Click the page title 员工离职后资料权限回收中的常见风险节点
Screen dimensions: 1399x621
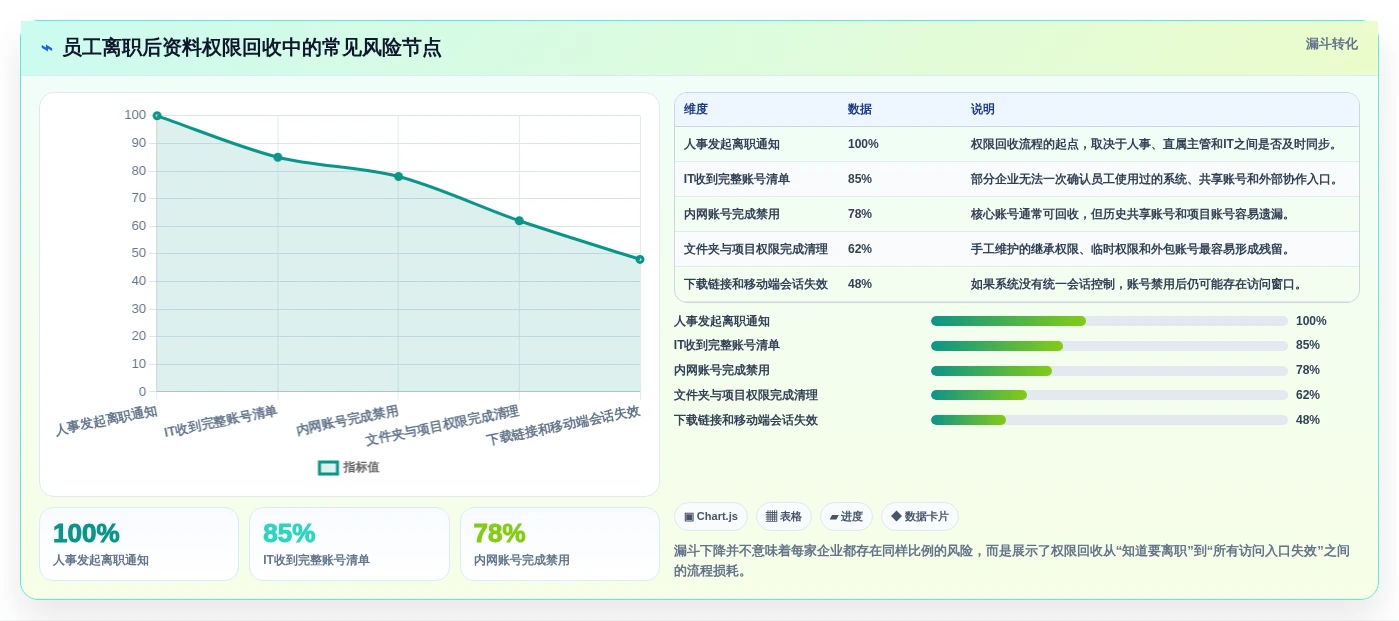coord(251,48)
